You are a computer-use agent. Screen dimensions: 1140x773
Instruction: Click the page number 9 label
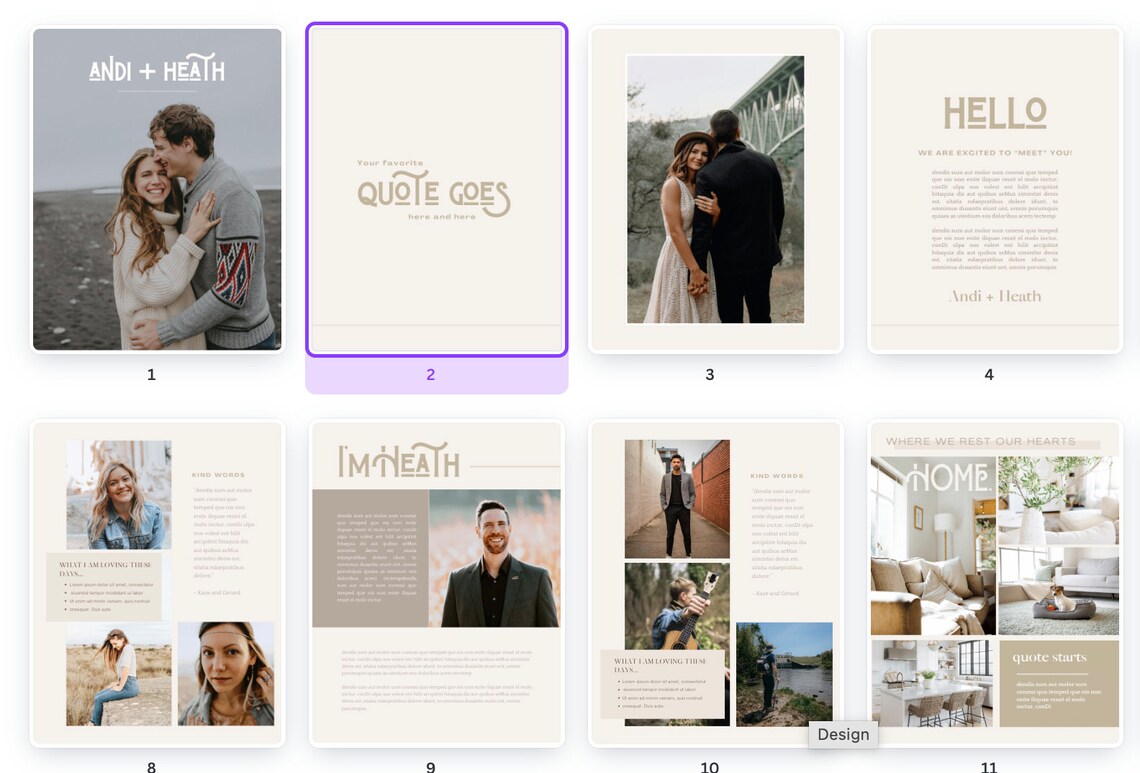(x=430, y=767)
